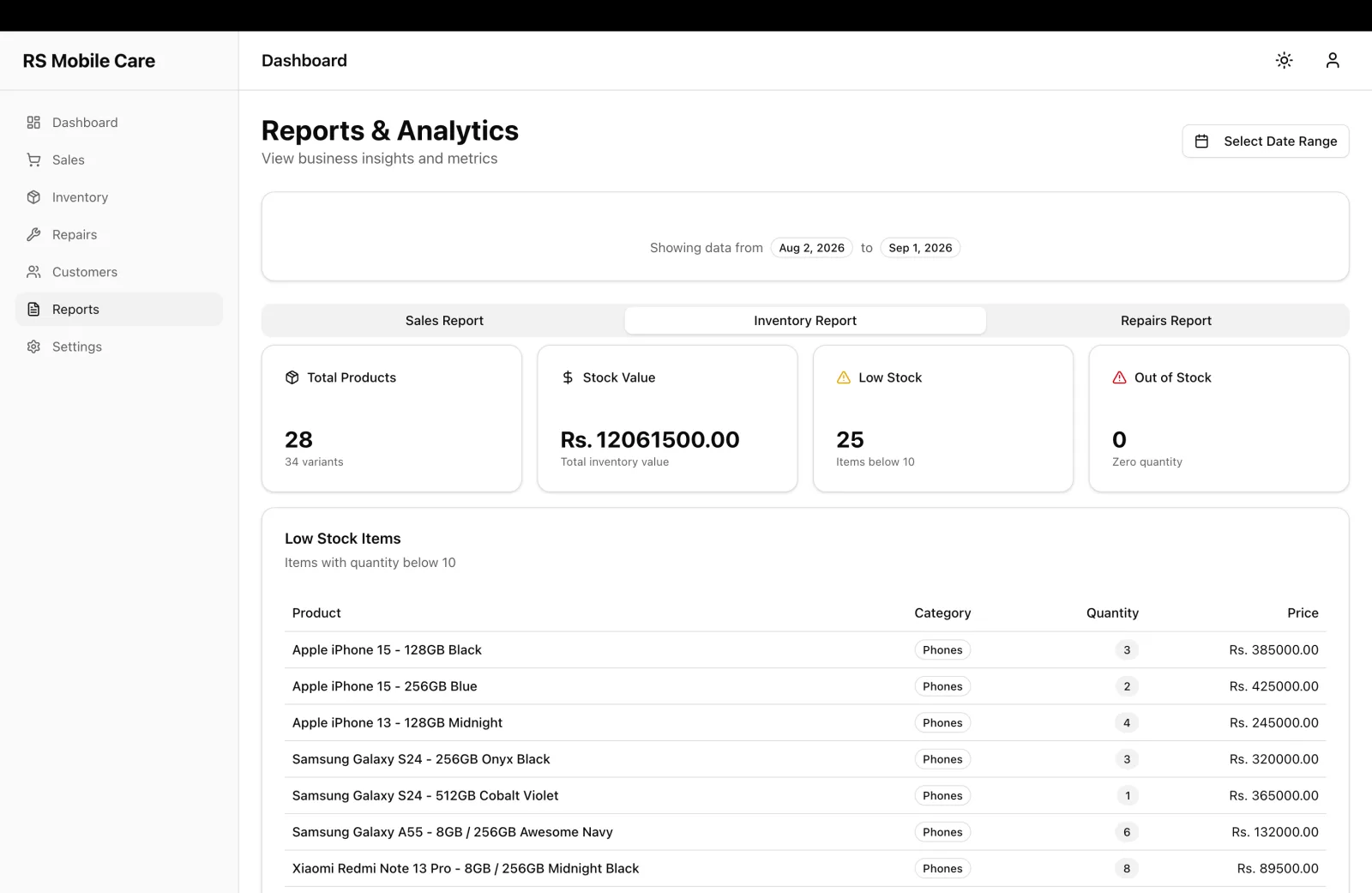Click the Dashboard grid icon in sidebar
The width and height of the screenshot is (1372, 893).
tap(33, 123)
